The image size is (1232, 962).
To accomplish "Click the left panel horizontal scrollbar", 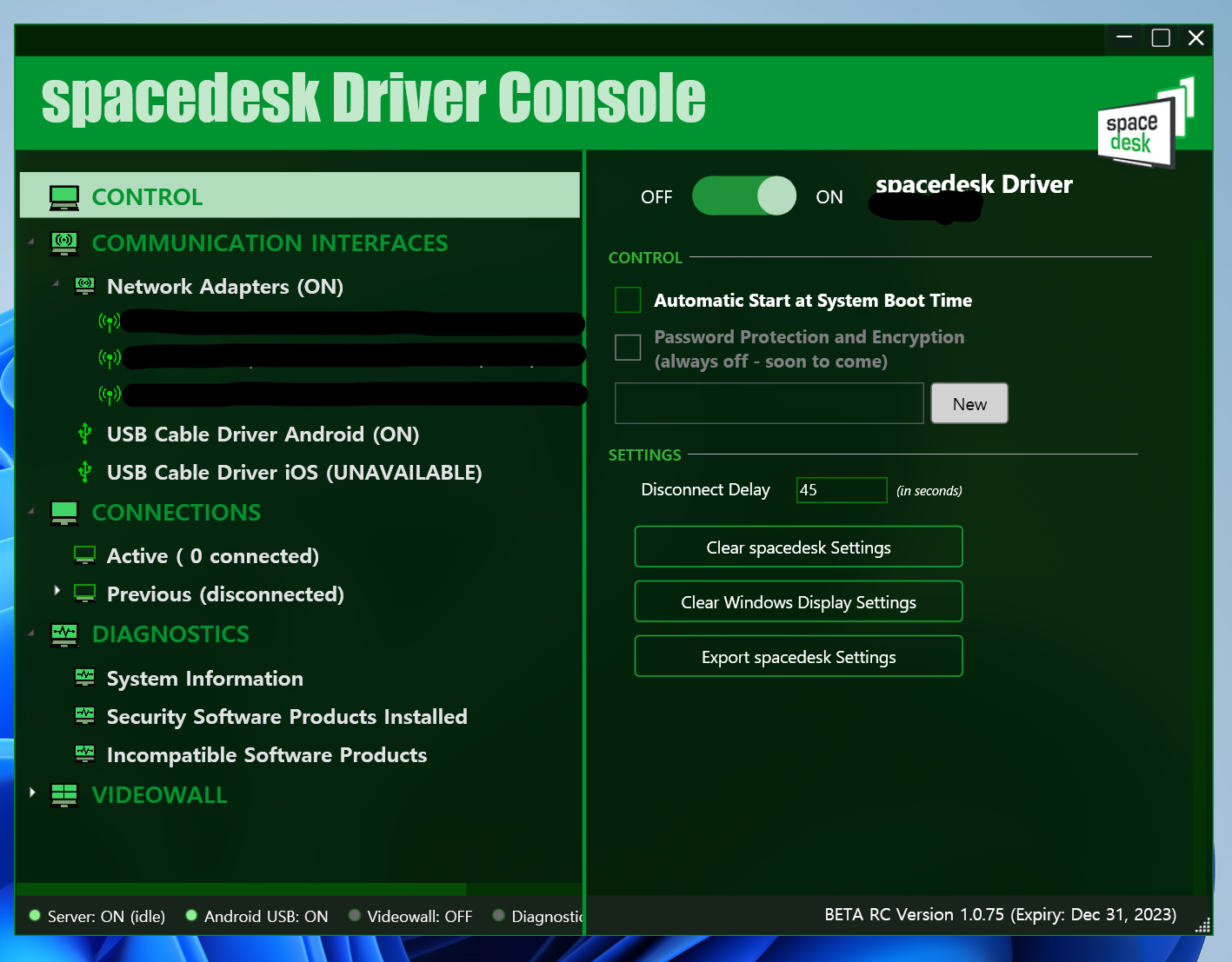I will (x=241, y=889).
